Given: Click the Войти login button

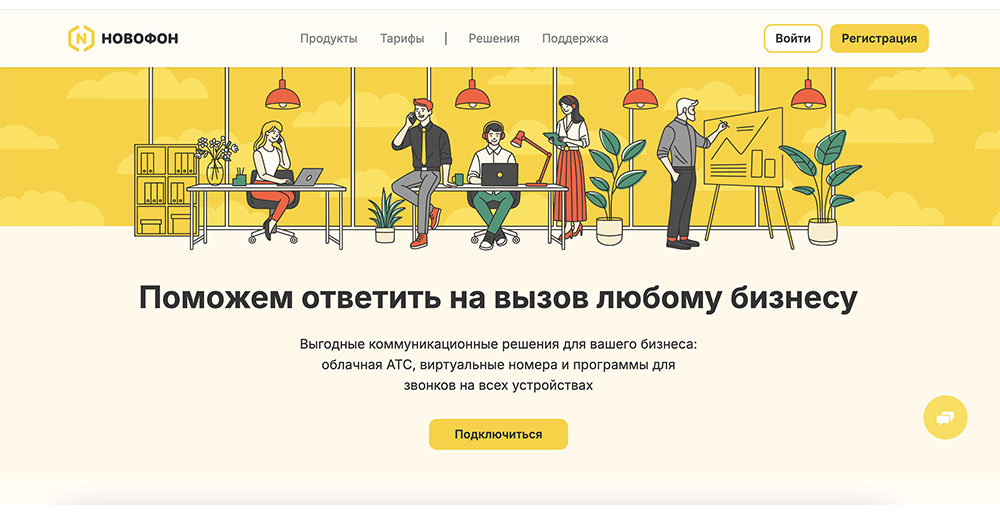Looking at the screenshot, I should tap(793, 38).
